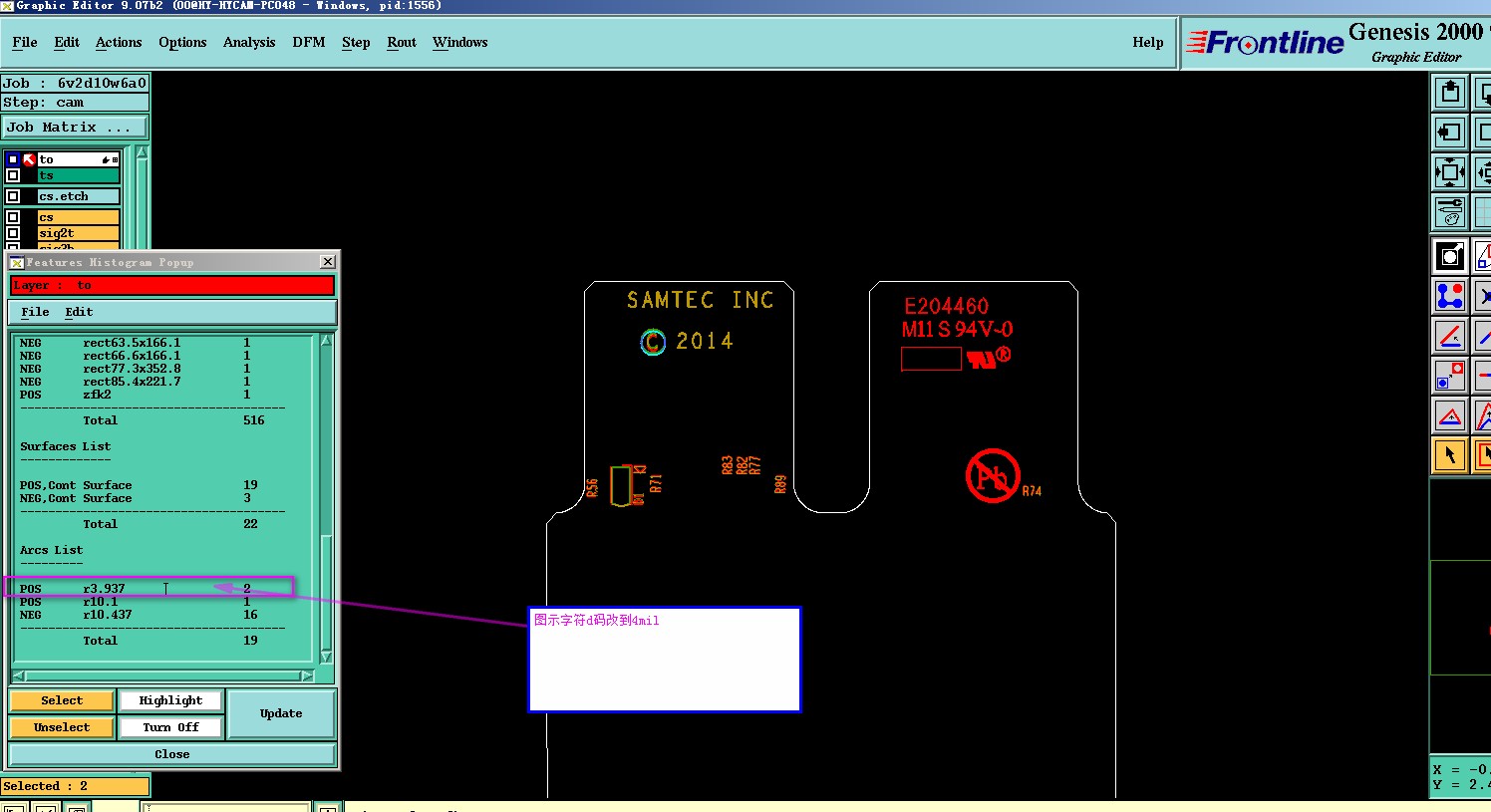Open the main Edit menu

tap(67, 42)
